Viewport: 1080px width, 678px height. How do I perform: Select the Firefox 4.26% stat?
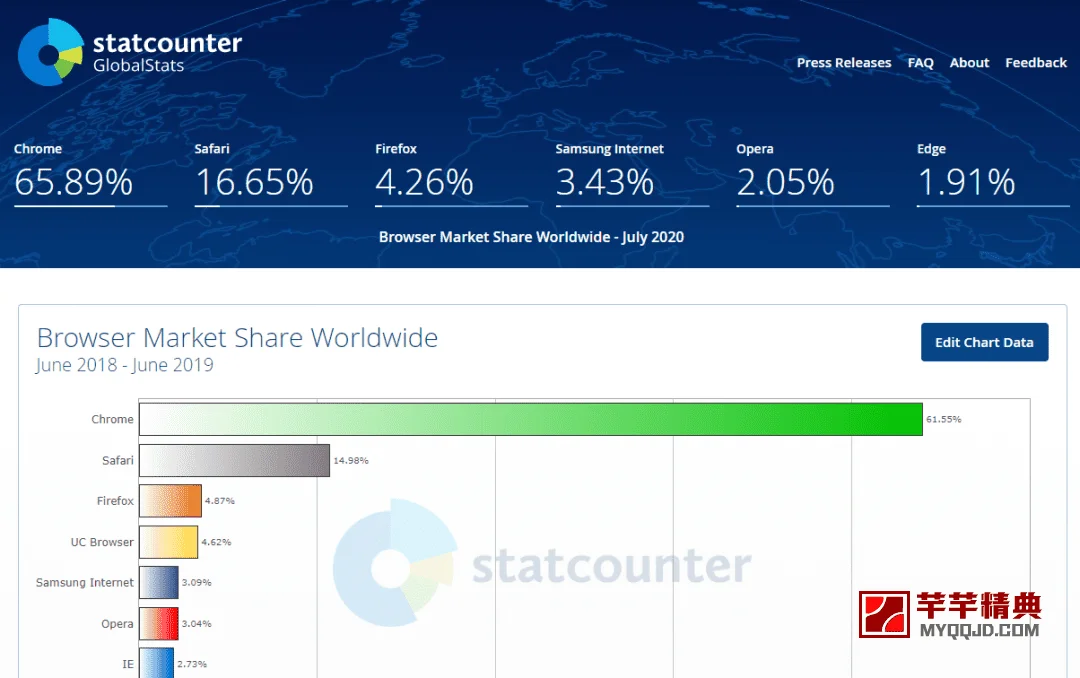(x=451, y=174)
